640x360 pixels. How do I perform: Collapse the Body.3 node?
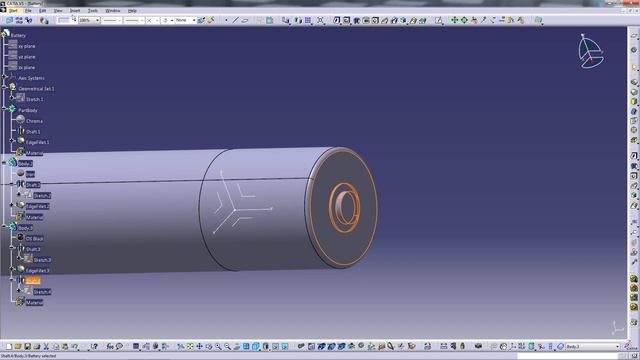click(4, 227)
